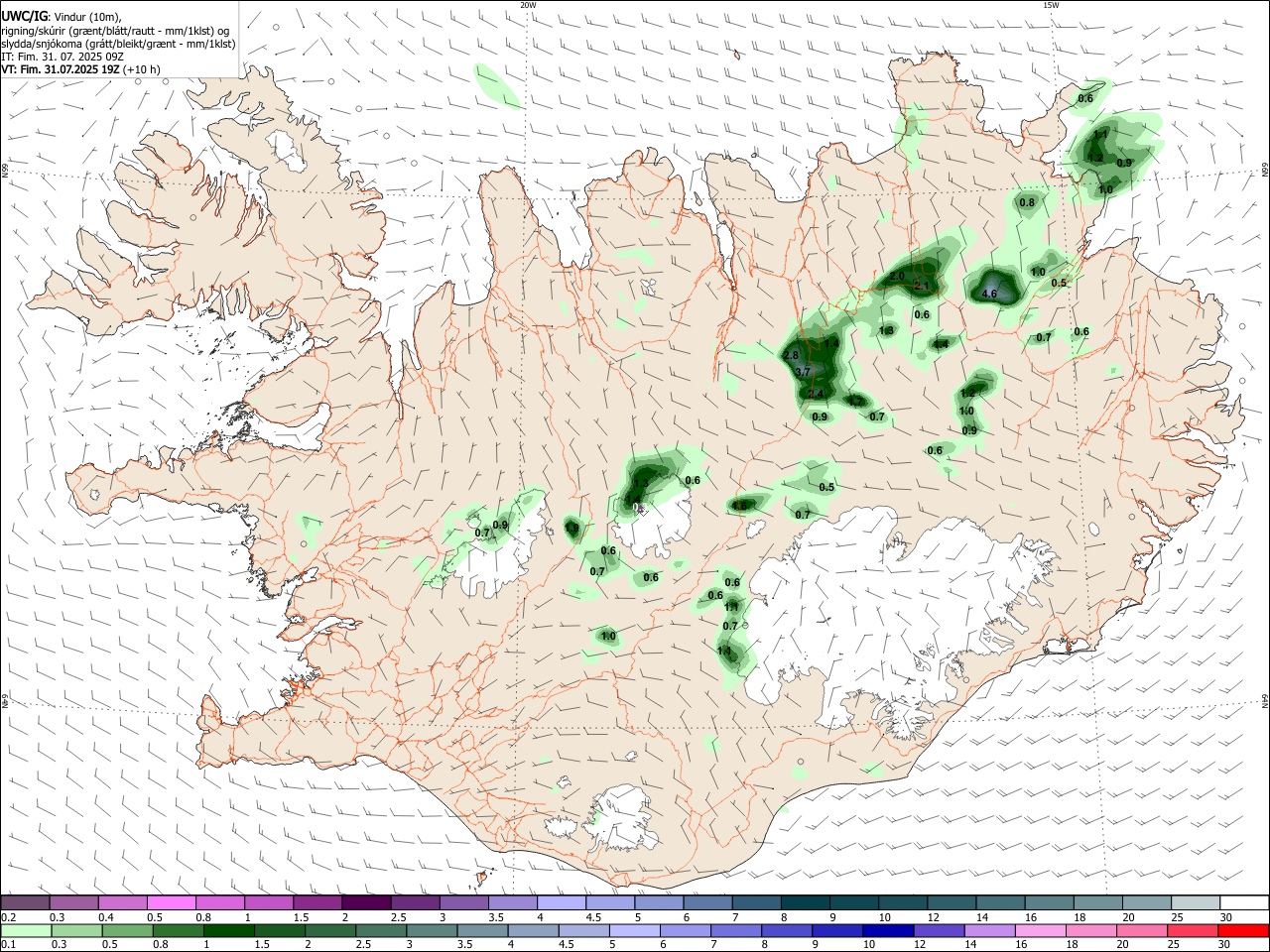Click the light lavender snow swatch labeled 4

[x=561, y=902]
